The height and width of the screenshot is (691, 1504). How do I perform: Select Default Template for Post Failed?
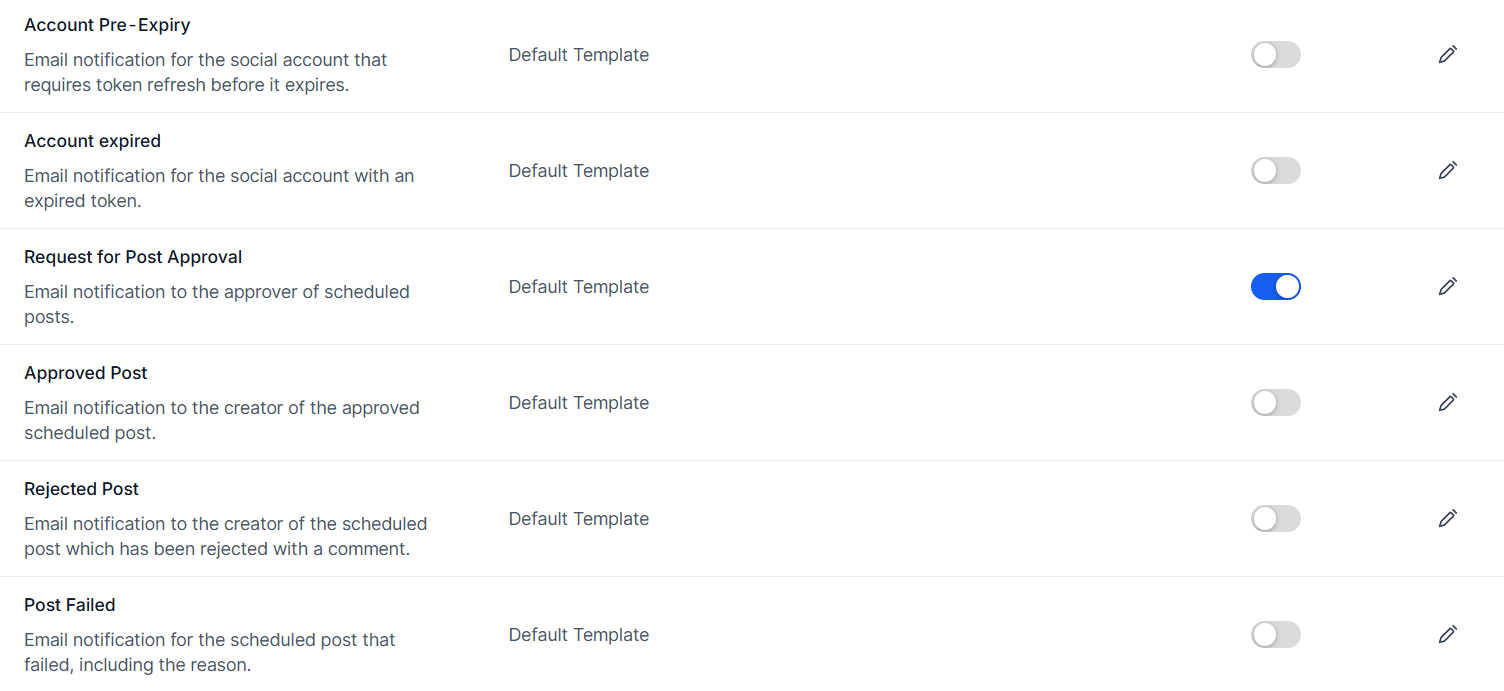point(578,635)
